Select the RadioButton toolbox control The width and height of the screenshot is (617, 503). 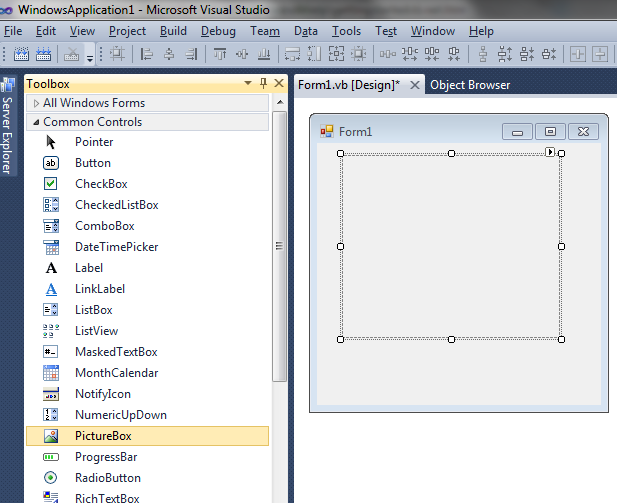click(x=107, y=478)
